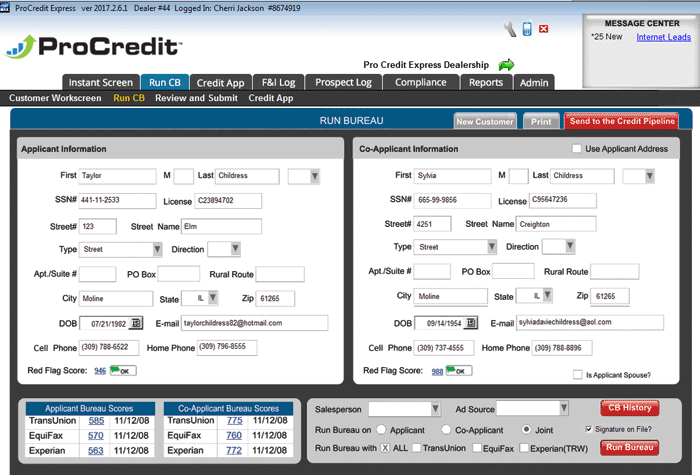Click applicant Zip field 61265

click(x=275, y=298)
